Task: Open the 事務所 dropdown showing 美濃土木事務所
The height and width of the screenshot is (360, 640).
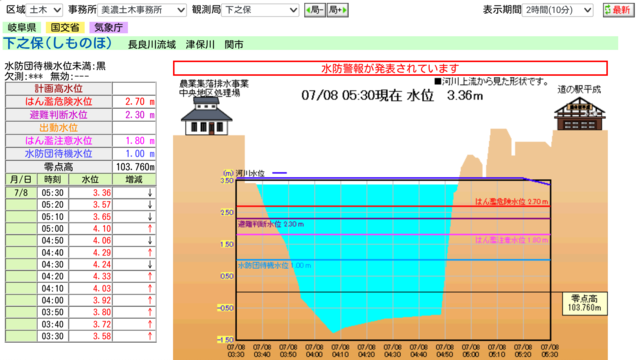Action: pyautogui.click(x=142, y=10)
